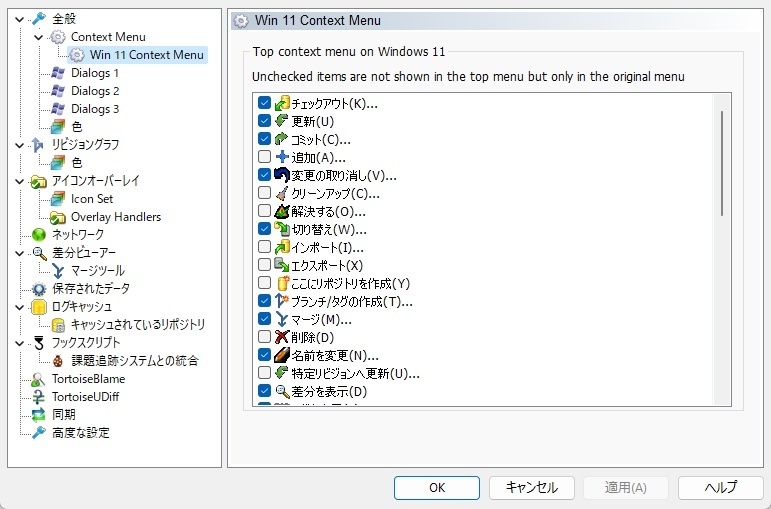Click the キャンセル button
Image resolution: width=771 pixels, height=509 pixels.
pos(532,487)
